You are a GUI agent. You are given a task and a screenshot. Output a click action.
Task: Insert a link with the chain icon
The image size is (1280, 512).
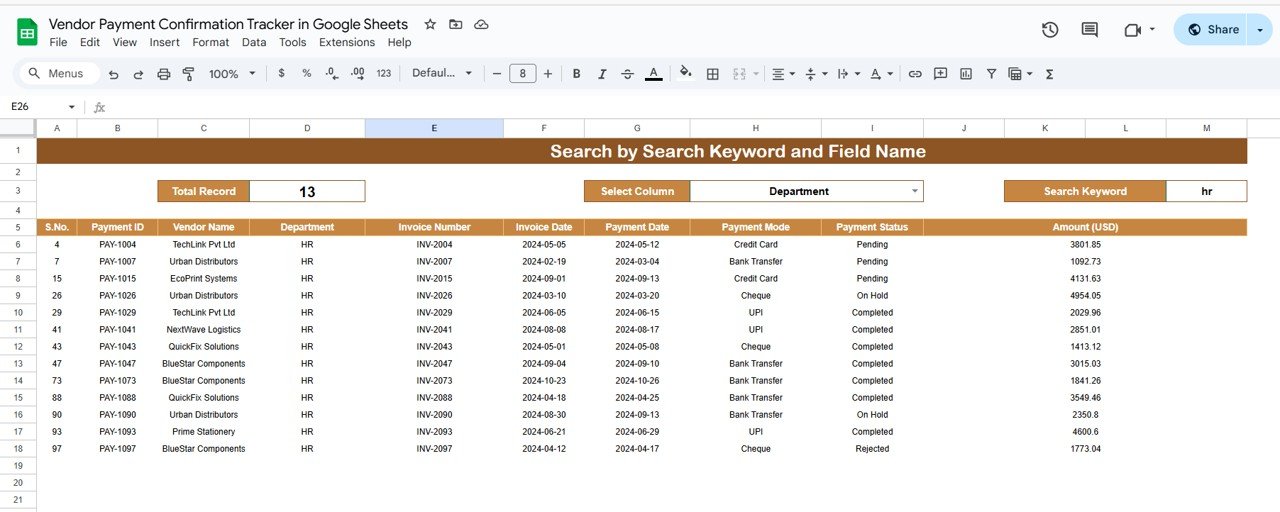(x=915, y=74)
